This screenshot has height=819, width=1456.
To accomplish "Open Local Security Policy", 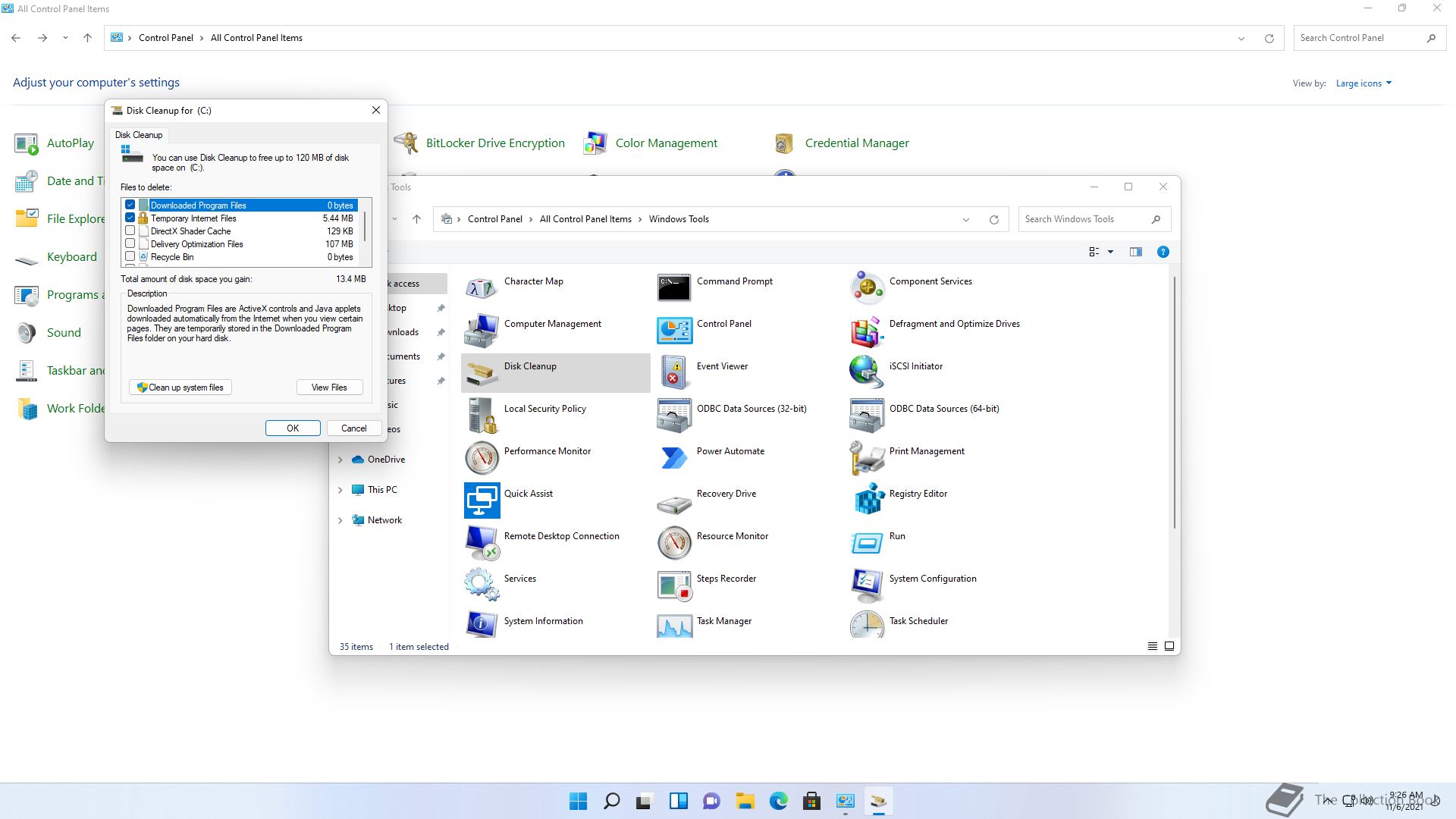I will click(x=482, y=416).
